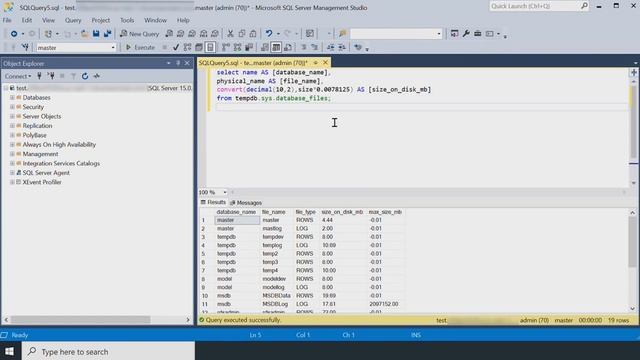Toggle Results to Grid icon
The width and height of the screenshot is (640, 360).
[x=276, y=47]
